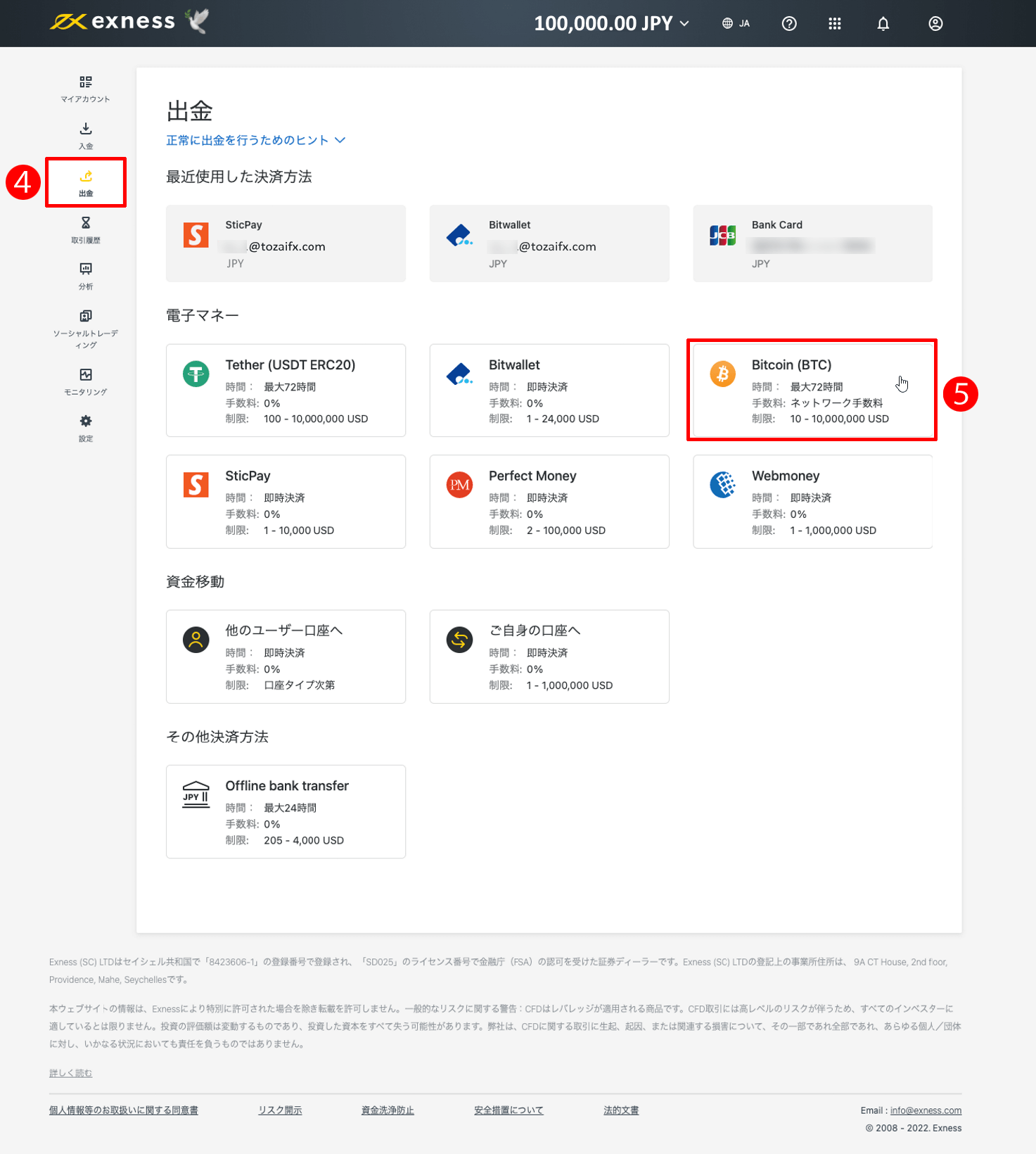Click 他のユーザー口座へ person icon
1036x1154 pixels.
point(196,640)
